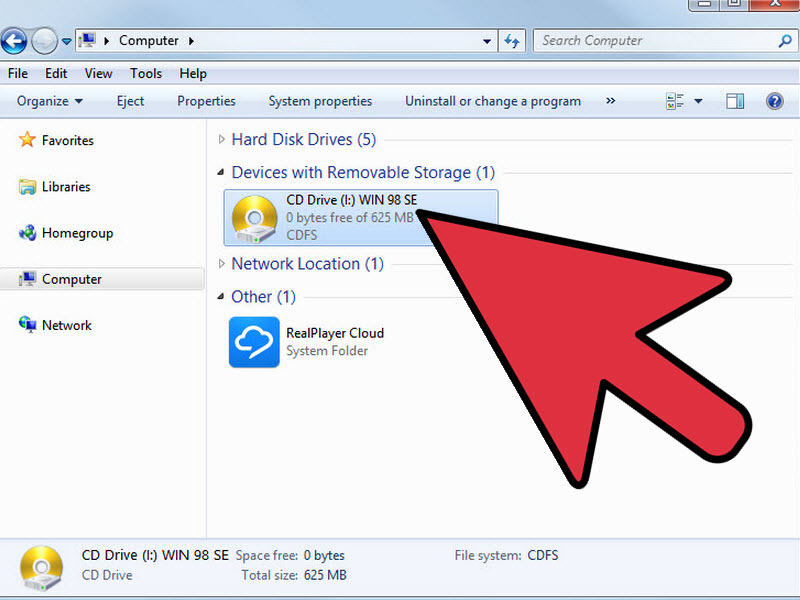Screen dimensions: 800x600
Task: Click the Back navigation arrow button
Action: click(14, 41)
